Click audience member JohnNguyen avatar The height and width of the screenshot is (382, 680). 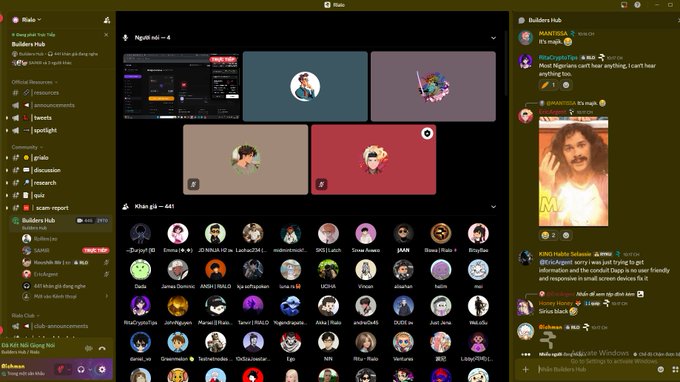pos(178,306)
